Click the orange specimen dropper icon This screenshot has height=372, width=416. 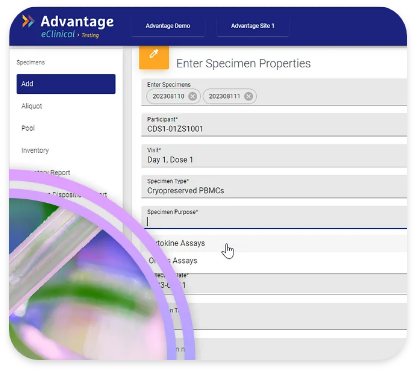(x=154, y=57)
